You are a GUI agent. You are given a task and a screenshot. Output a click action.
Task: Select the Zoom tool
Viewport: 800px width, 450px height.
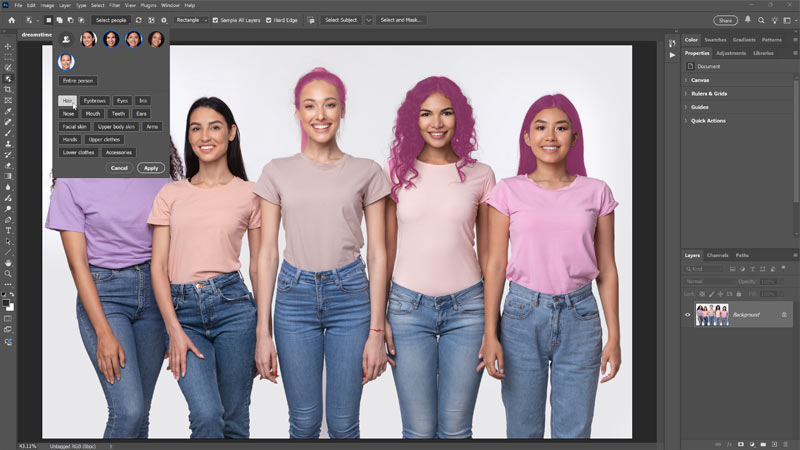tap(8, 273)
